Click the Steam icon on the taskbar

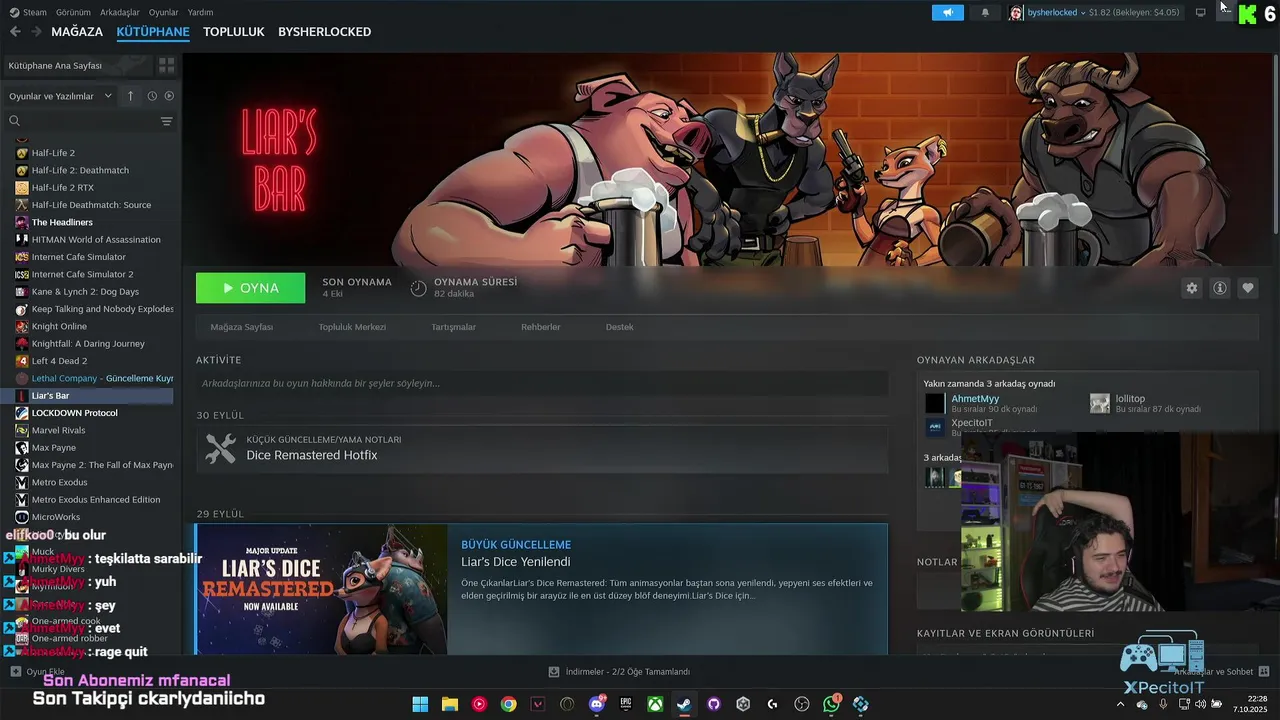click(x=684, y=704)
